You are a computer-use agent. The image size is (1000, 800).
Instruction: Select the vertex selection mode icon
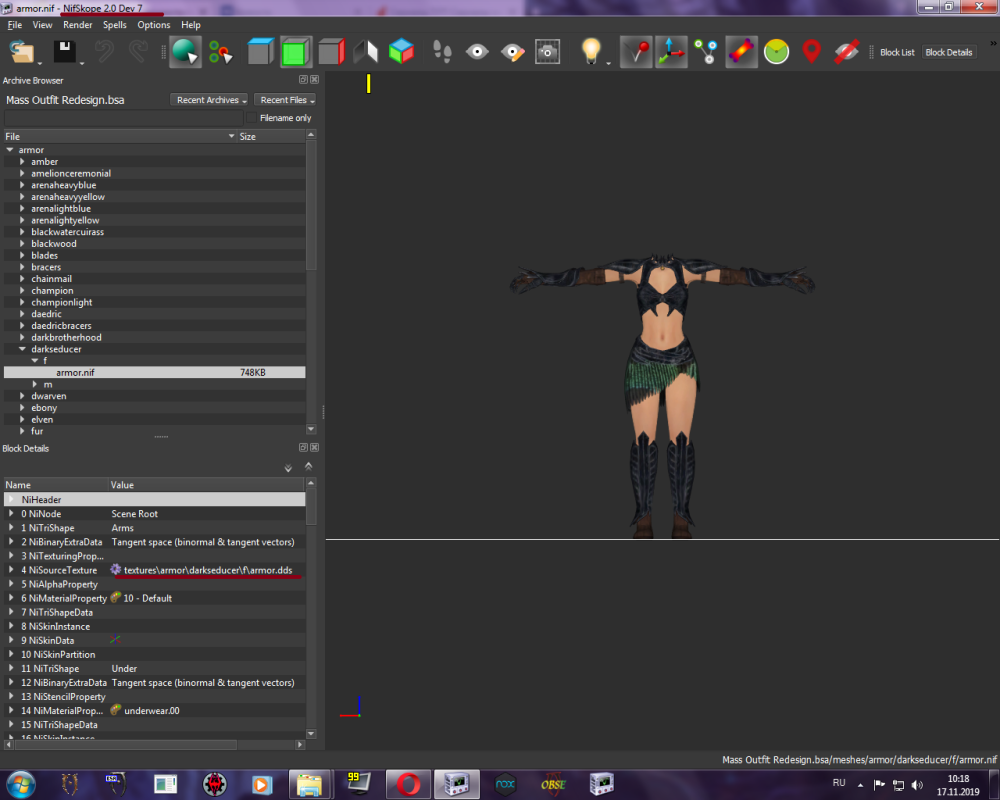click(x=221, y=52)
